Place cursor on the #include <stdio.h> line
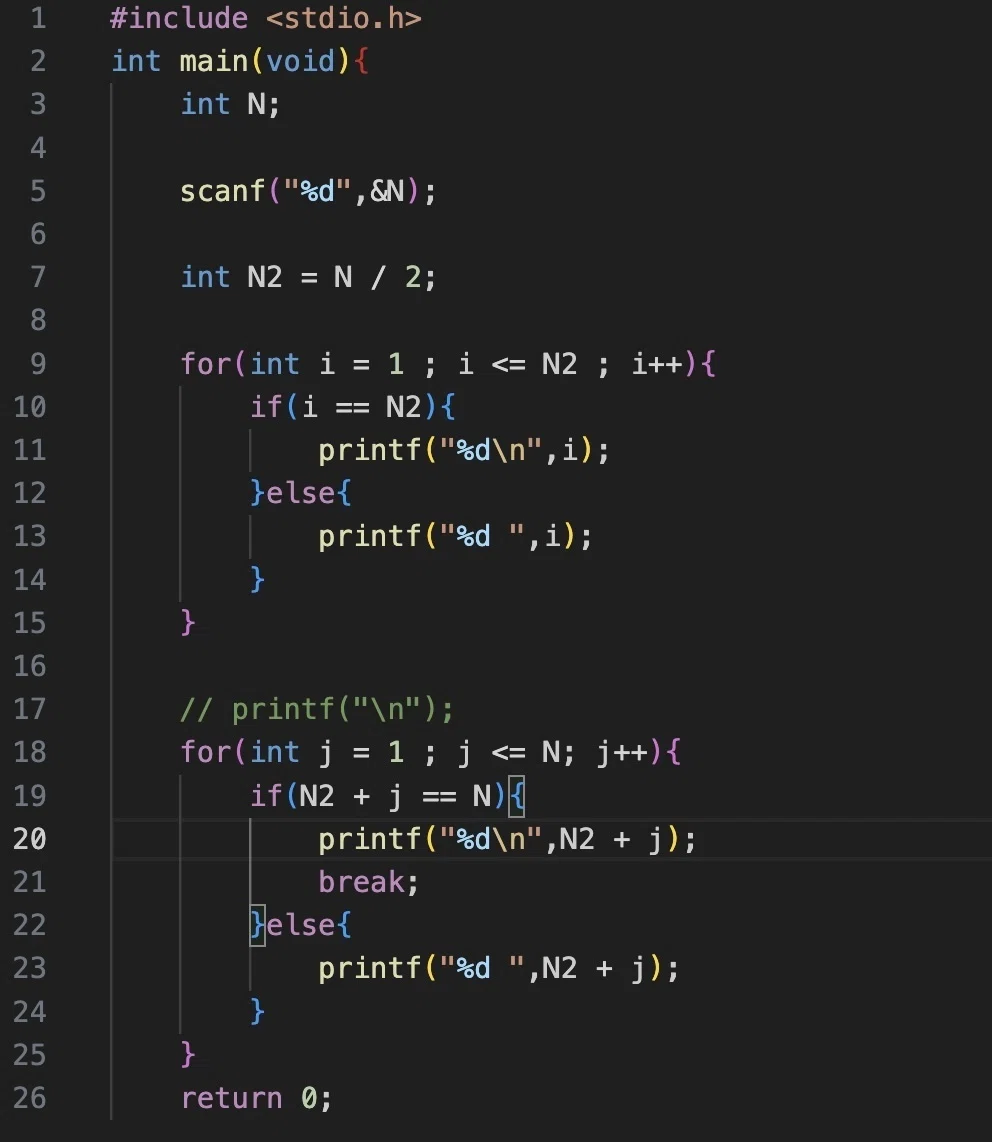The image size is (992, 1142). click(266, 18)
